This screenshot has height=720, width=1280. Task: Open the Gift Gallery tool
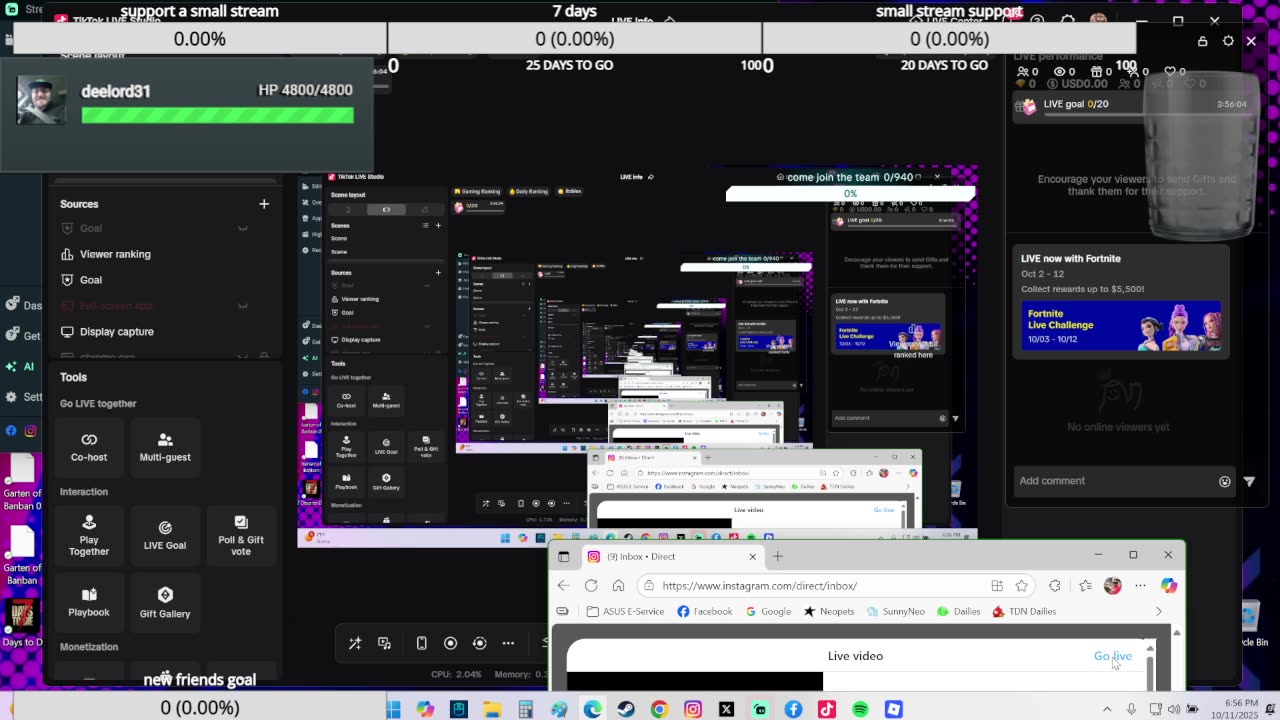pyautogui.click(x=165, y=602)
